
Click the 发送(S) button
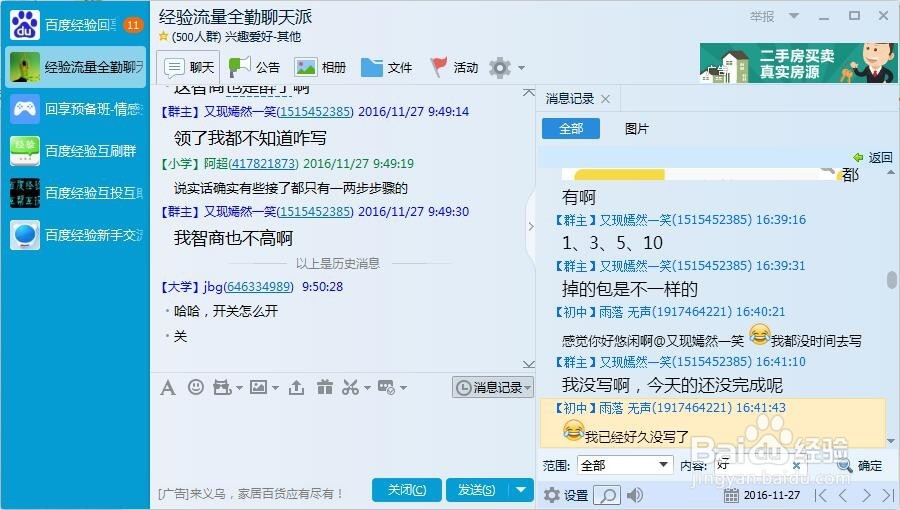478,490
